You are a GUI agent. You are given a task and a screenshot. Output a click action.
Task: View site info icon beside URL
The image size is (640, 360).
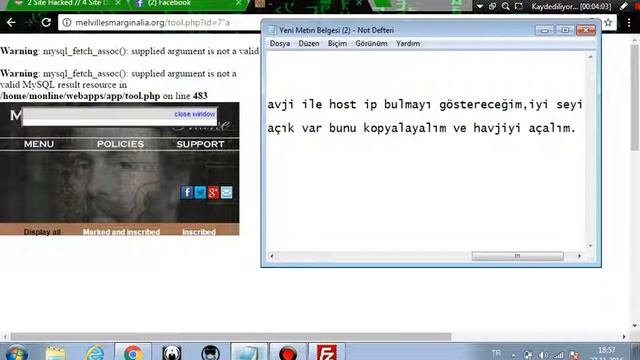pos(67,22)
